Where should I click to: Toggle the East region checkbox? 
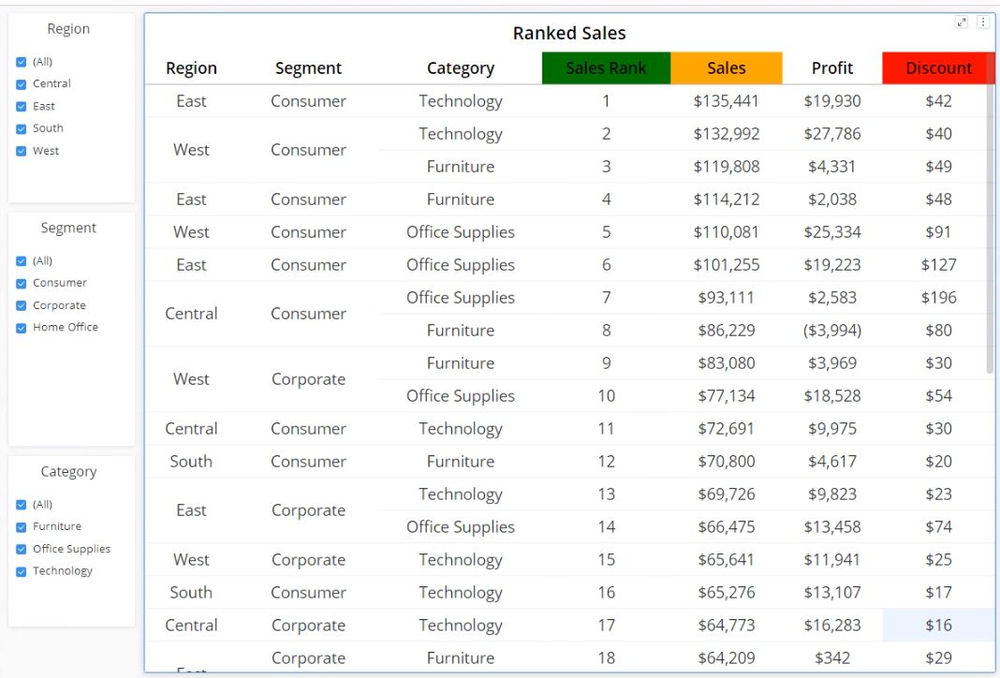point(22,106)
